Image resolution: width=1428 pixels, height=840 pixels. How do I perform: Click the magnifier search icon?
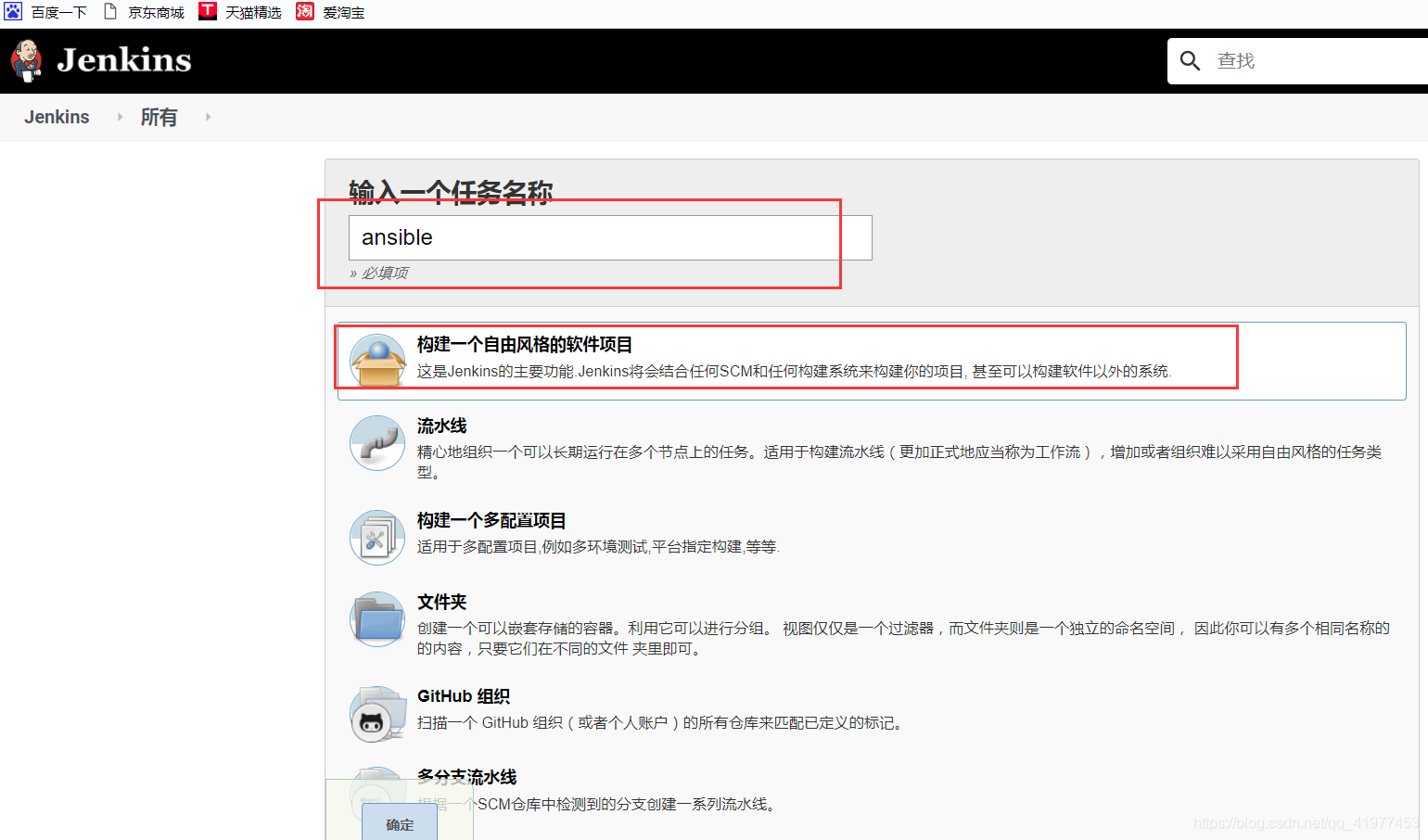(1190, 61)
